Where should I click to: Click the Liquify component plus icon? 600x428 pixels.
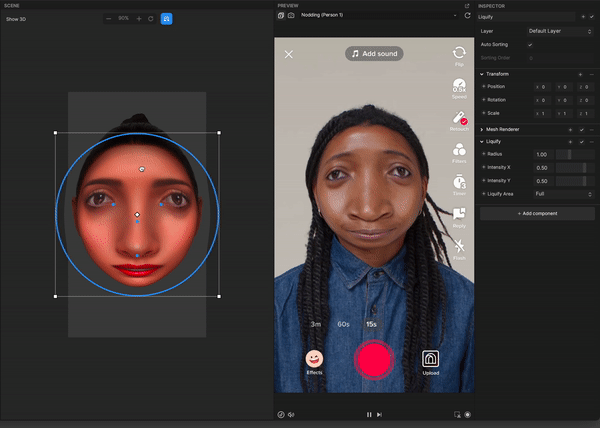(570, 142)
